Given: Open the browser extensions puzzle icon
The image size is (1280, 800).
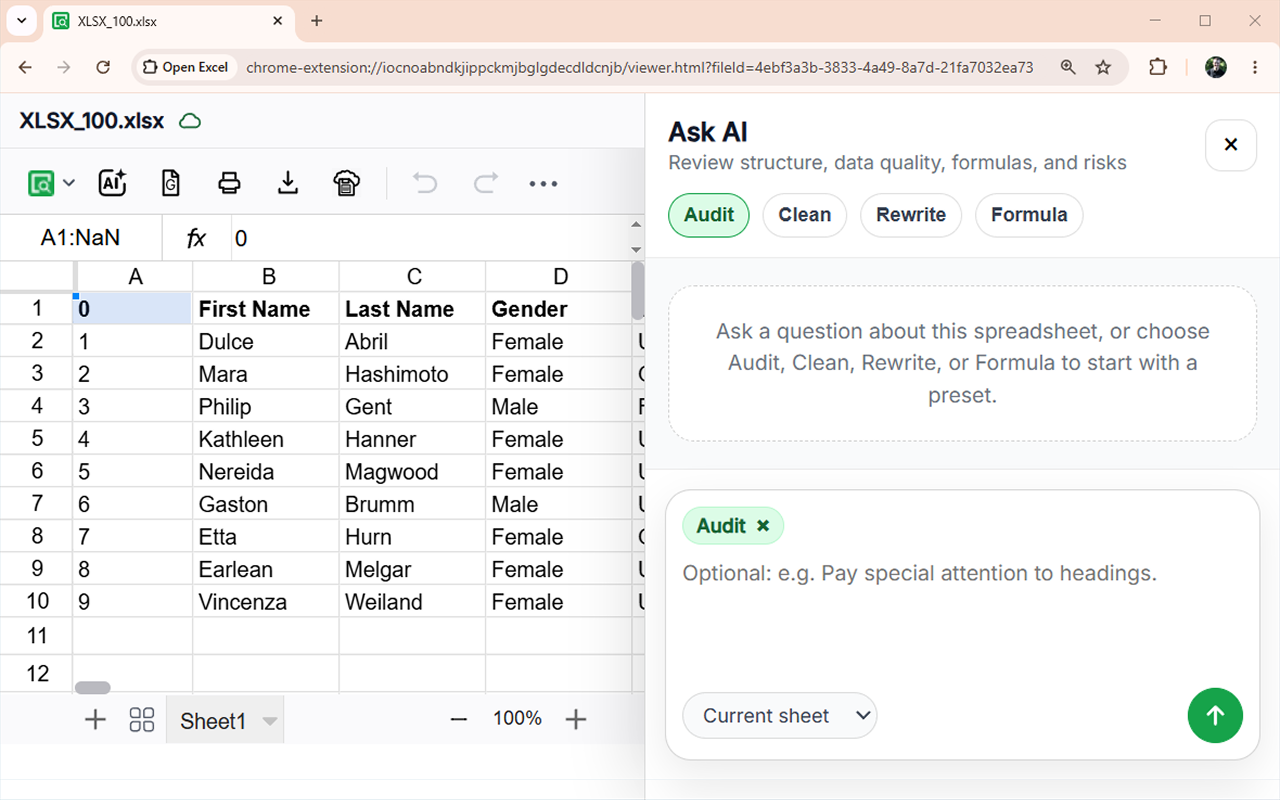Looking at the screenshot, I should 1158,67.
